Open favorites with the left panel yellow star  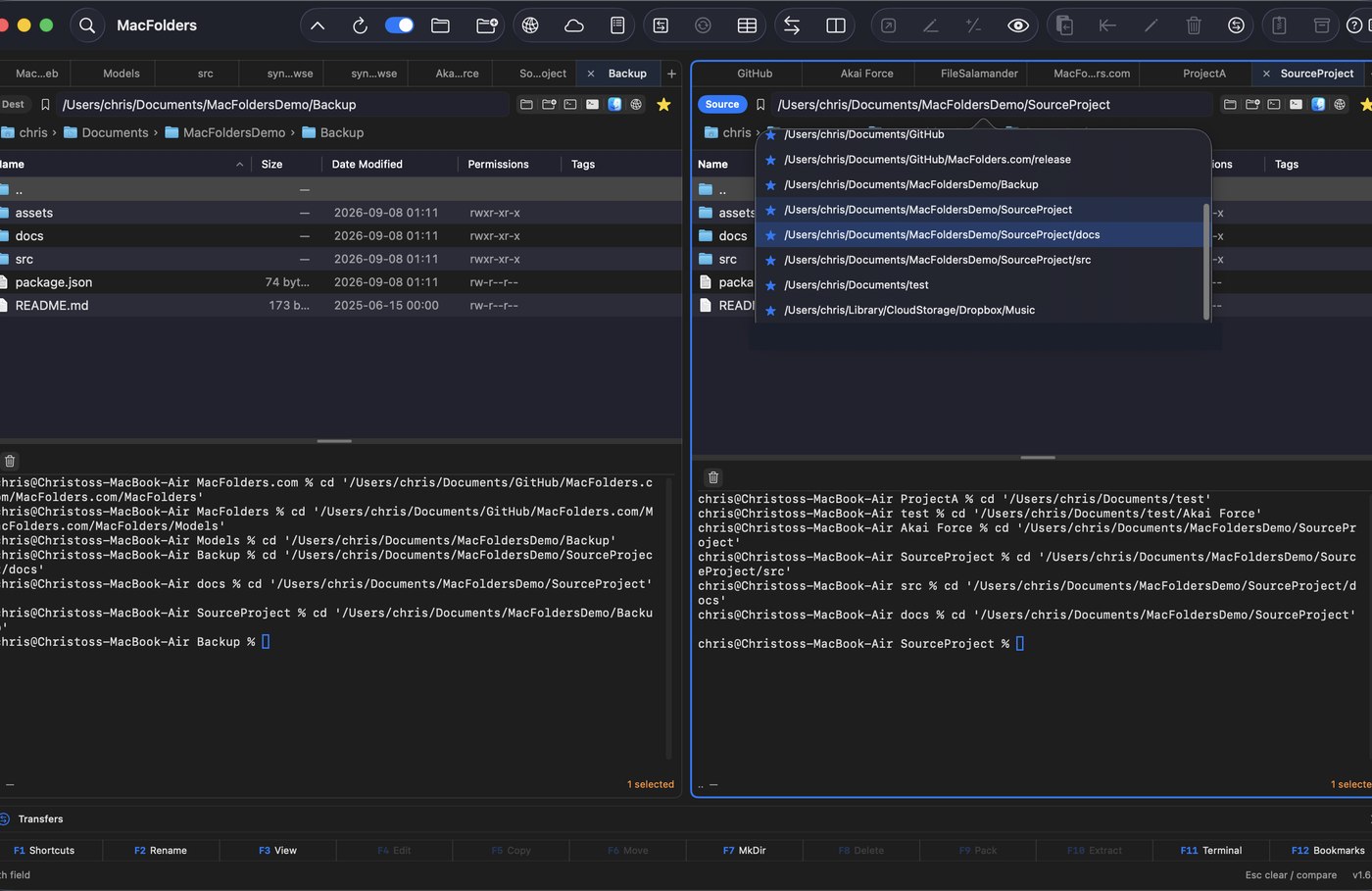pos(663,104)
